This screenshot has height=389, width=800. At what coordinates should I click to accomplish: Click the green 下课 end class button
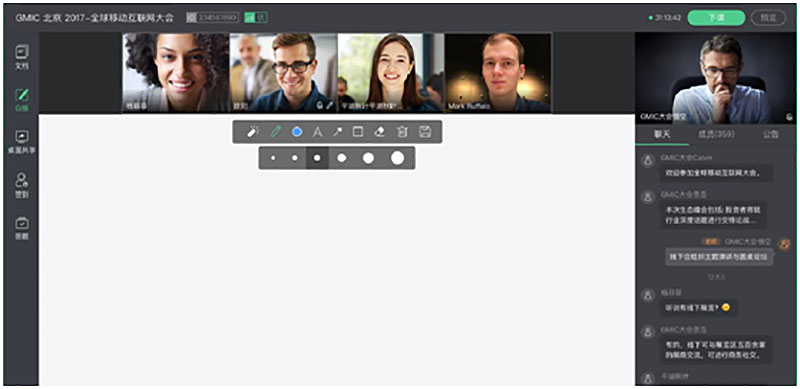click(x=716, y=17)
